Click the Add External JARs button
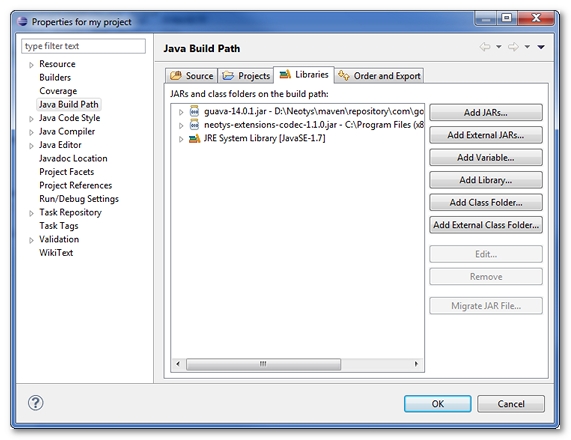571x440 pixels. click(x=486, y=135)
